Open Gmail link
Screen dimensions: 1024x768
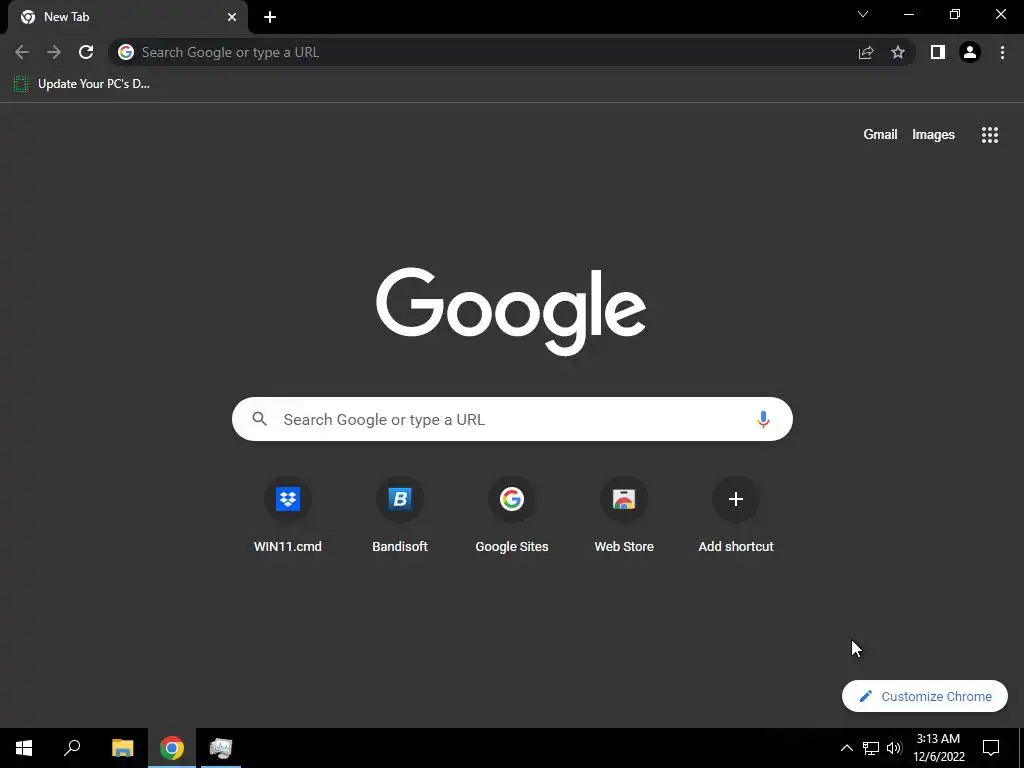[x=880, y=135]
